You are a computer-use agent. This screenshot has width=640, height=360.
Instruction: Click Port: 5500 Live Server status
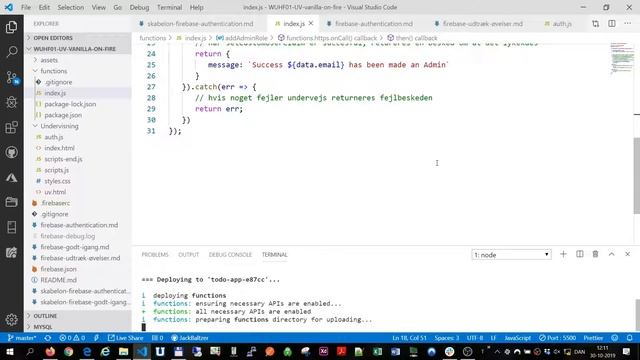pos(557,338)
